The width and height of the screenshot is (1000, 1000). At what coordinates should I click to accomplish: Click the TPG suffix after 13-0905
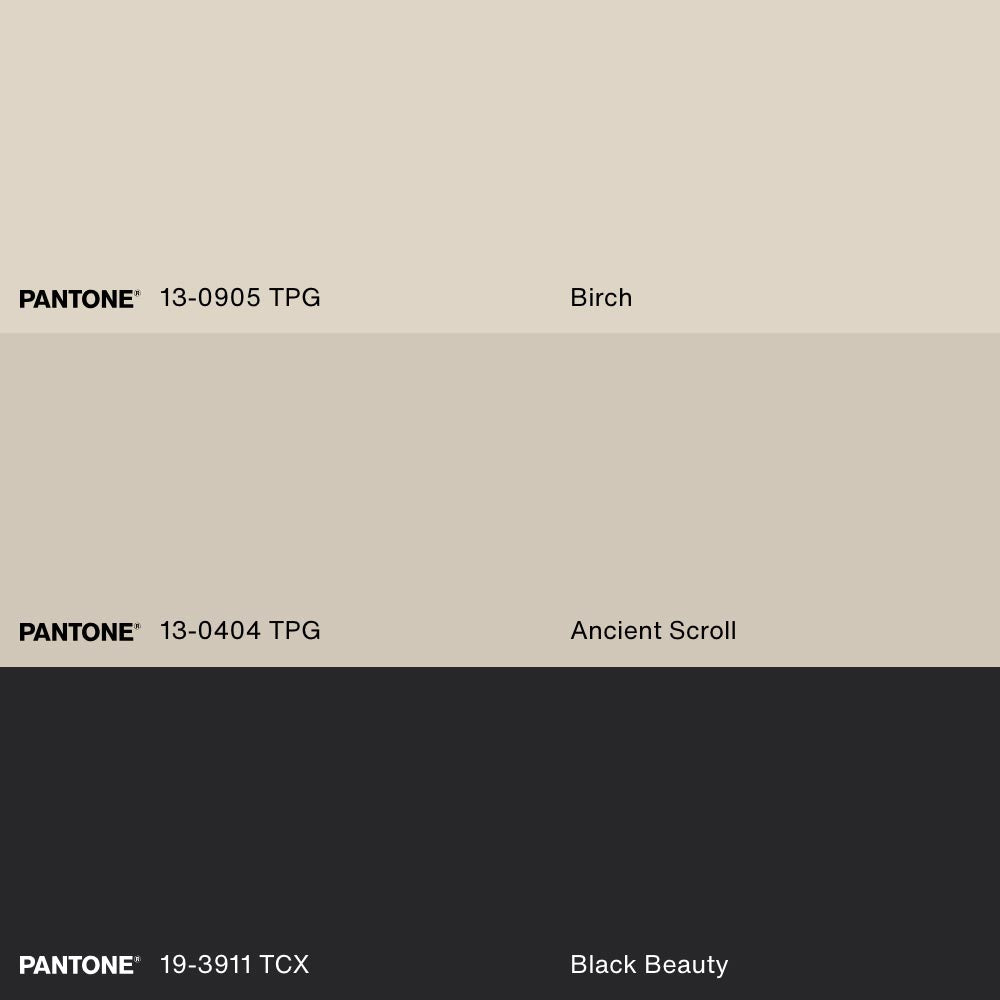tap(294, 298)
